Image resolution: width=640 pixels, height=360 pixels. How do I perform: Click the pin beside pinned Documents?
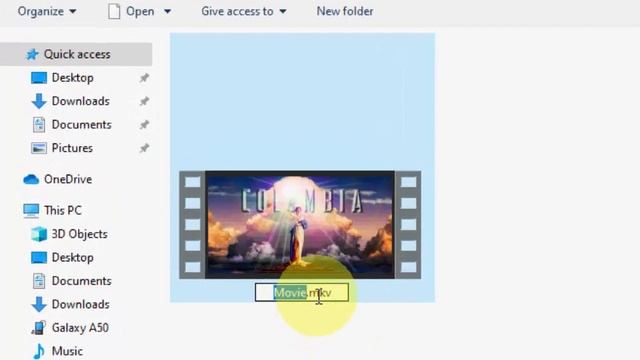coord(144,125)
